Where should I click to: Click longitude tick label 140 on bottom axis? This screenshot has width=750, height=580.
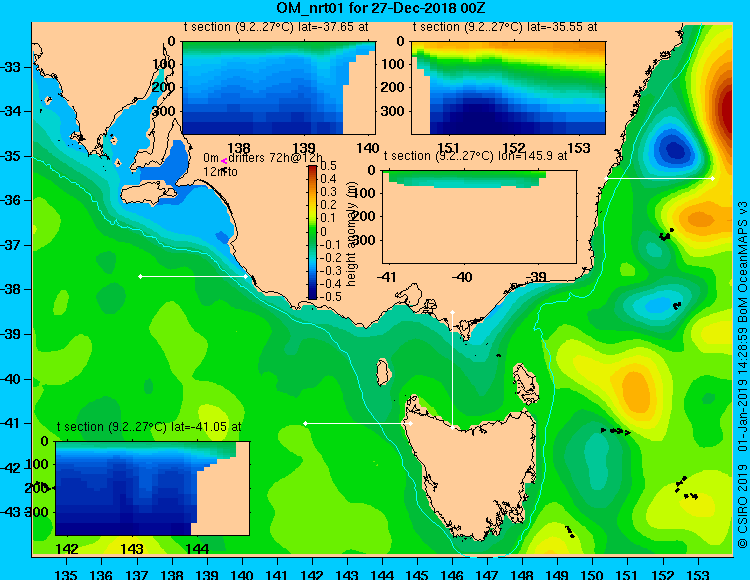coord(242,574)
